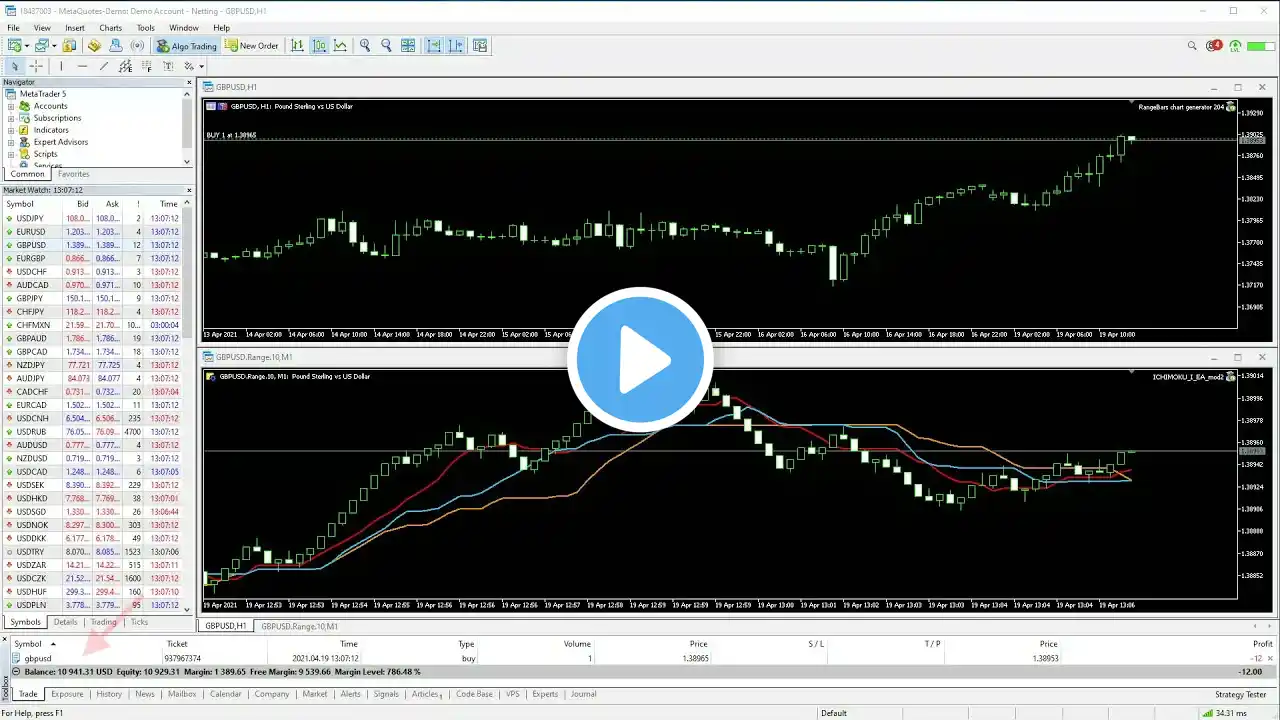
Task: Select USDJPY row in Market Watch
Action: [x=94, y=218]
